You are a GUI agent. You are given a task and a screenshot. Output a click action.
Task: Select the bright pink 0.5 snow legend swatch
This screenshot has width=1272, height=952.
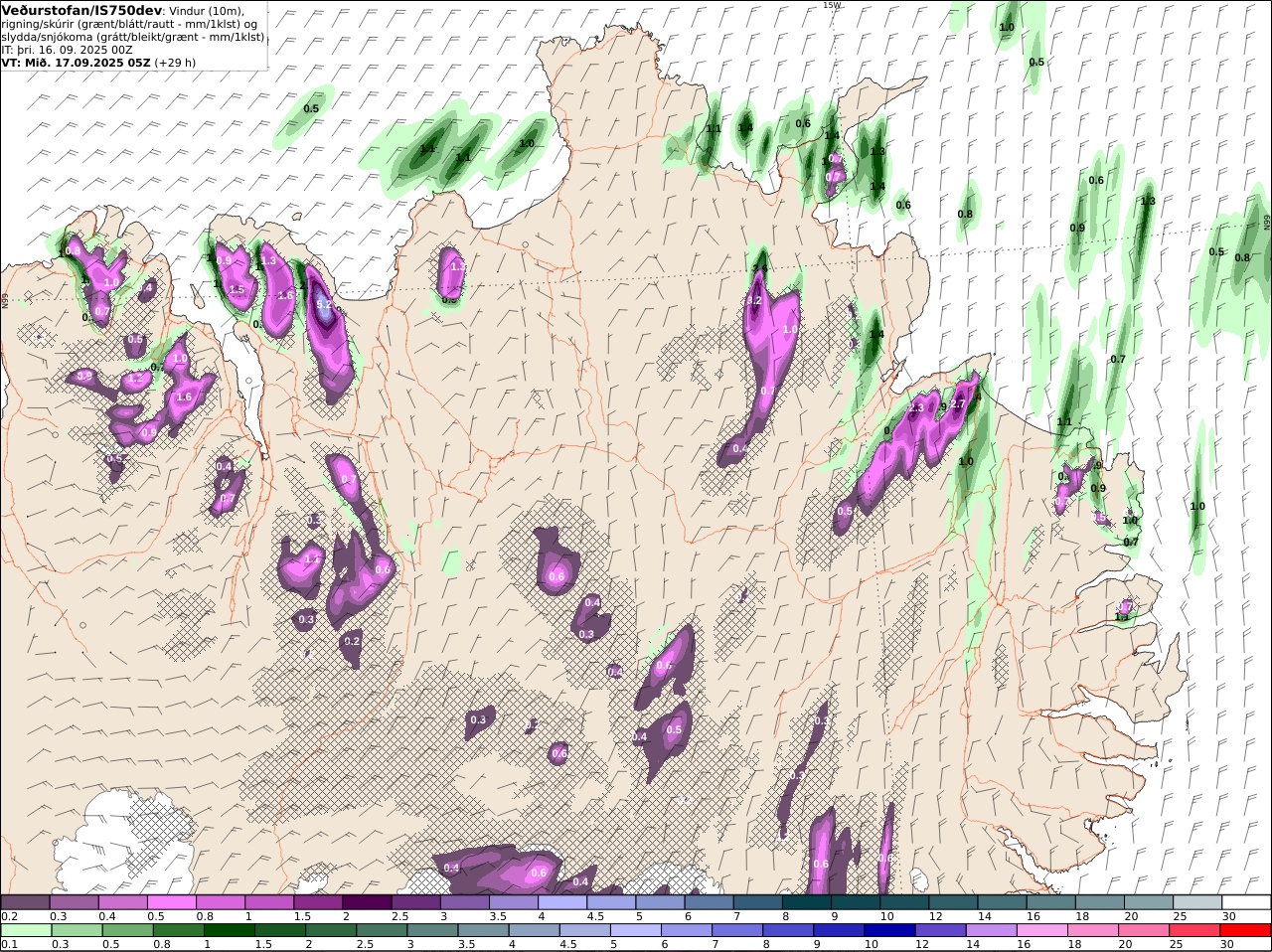click(171, 902)
